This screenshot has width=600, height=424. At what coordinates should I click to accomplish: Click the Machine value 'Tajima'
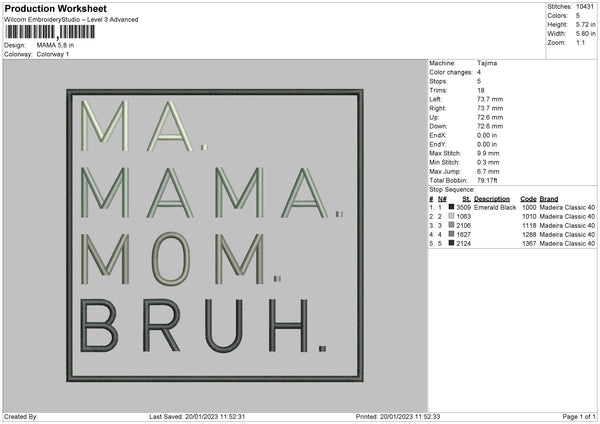[x=487, y=63]
